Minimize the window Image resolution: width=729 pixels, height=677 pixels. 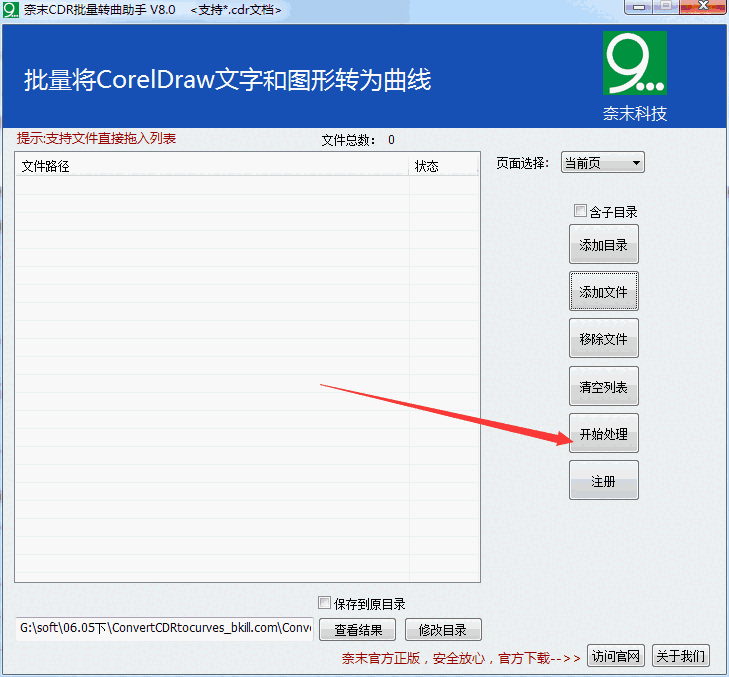point(639,7)
